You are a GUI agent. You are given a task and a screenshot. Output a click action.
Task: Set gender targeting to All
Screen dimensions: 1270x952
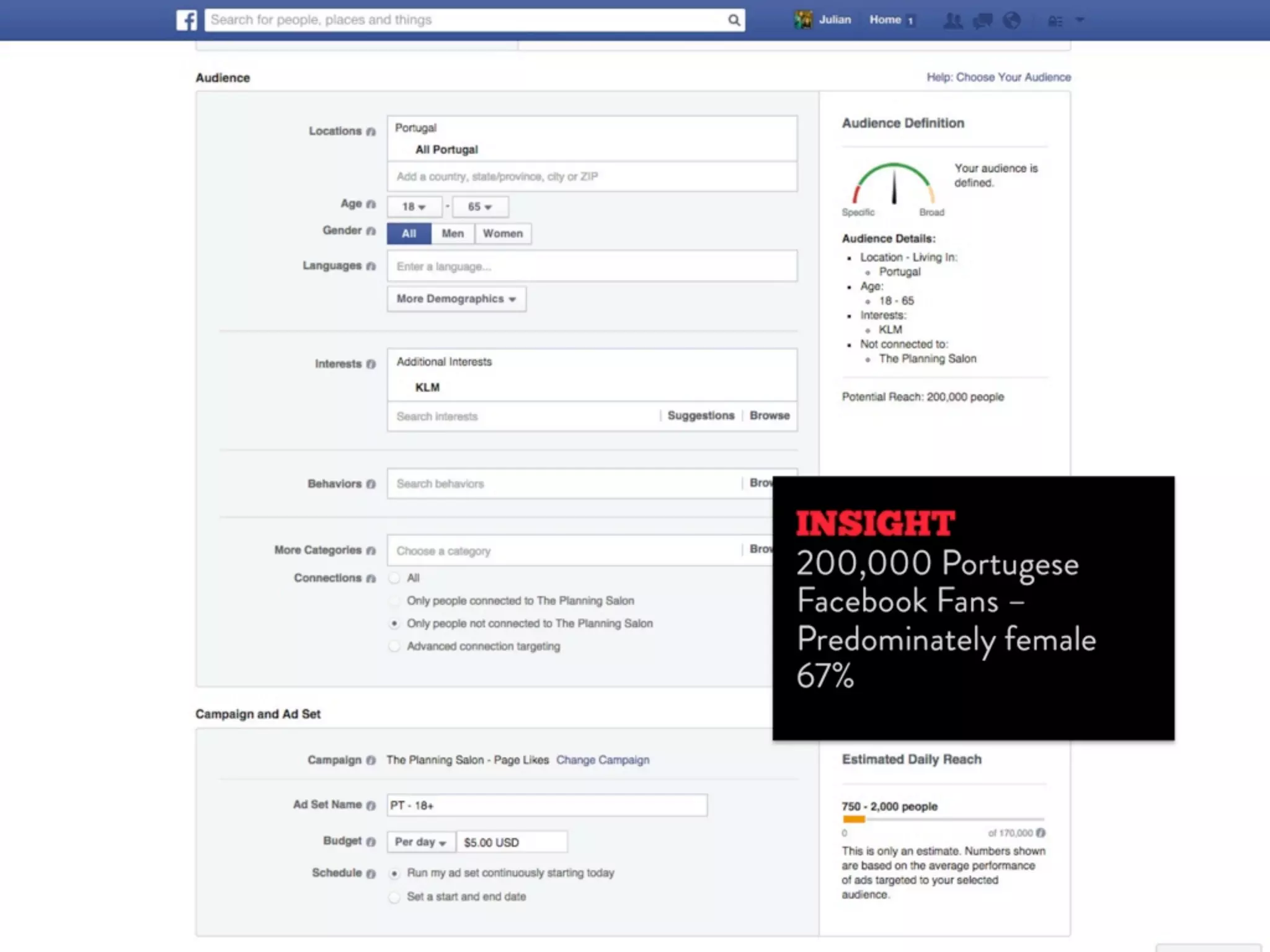(x=409, y=234)
